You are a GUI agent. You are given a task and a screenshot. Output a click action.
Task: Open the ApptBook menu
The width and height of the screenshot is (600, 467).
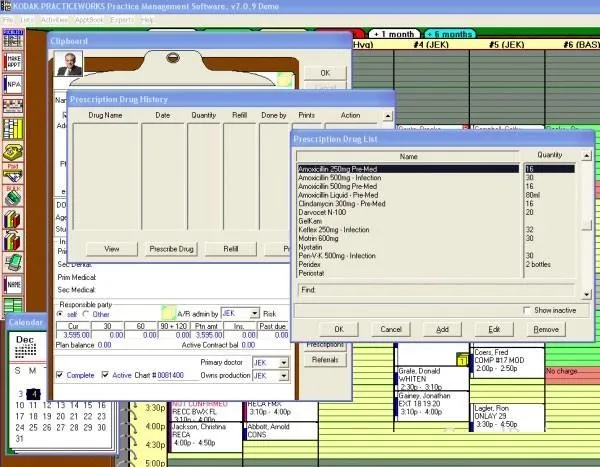89,20
